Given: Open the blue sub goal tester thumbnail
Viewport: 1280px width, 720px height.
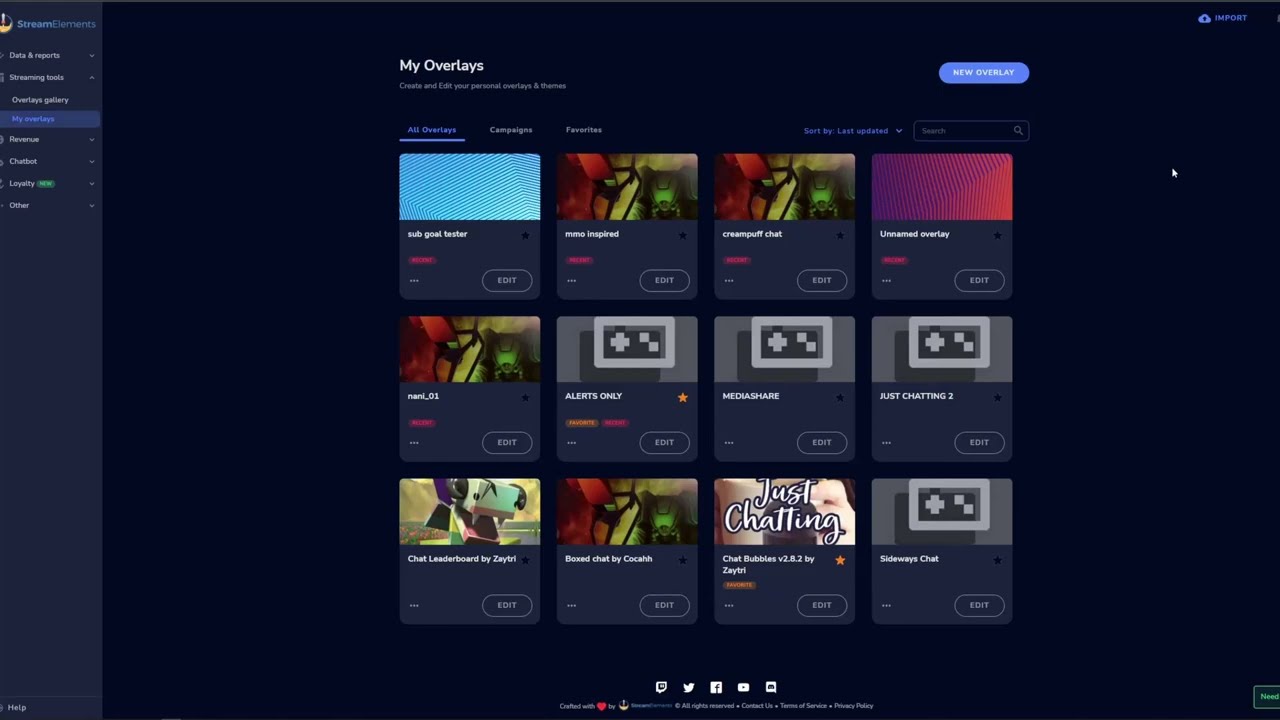Looking at the screenshot, I should click(470, 187).
